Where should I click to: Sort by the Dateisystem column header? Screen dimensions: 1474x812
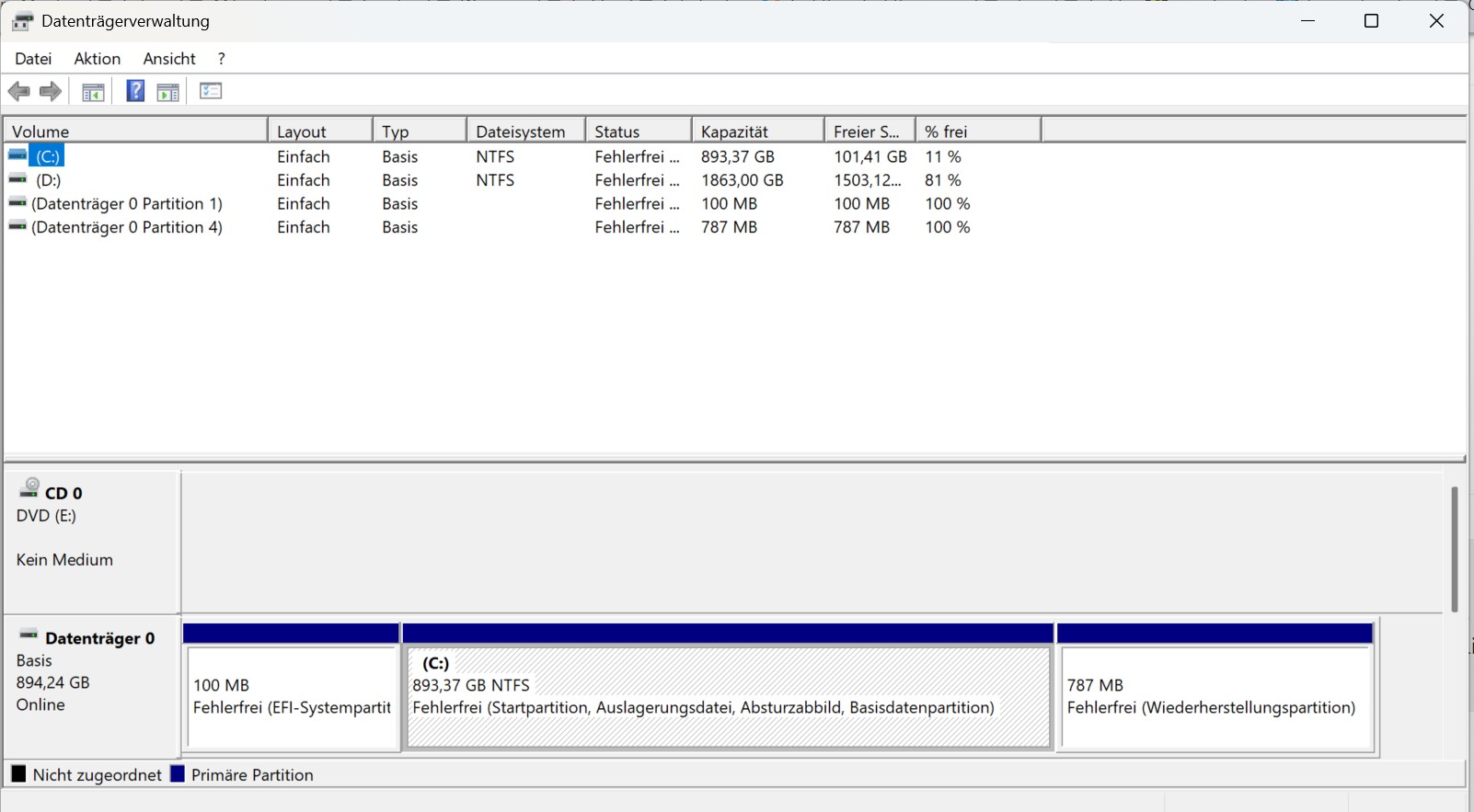click(x=526, y=131)
